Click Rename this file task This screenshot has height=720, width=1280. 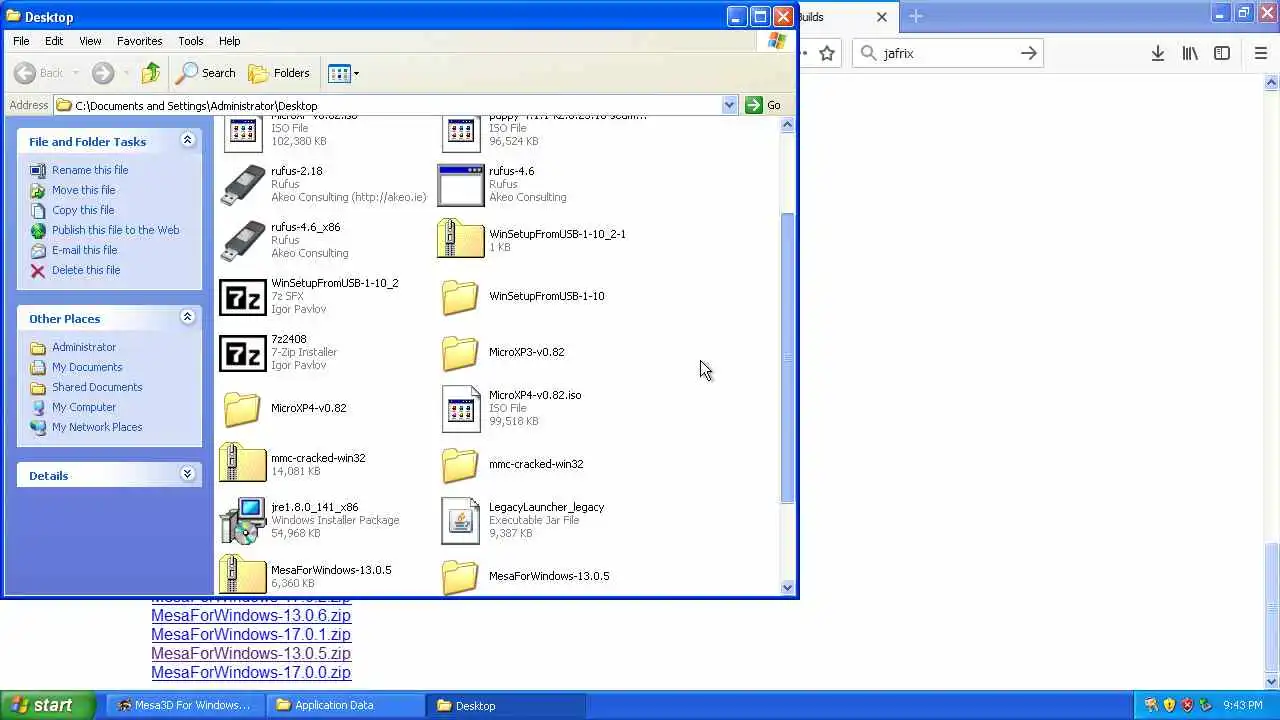90,170
